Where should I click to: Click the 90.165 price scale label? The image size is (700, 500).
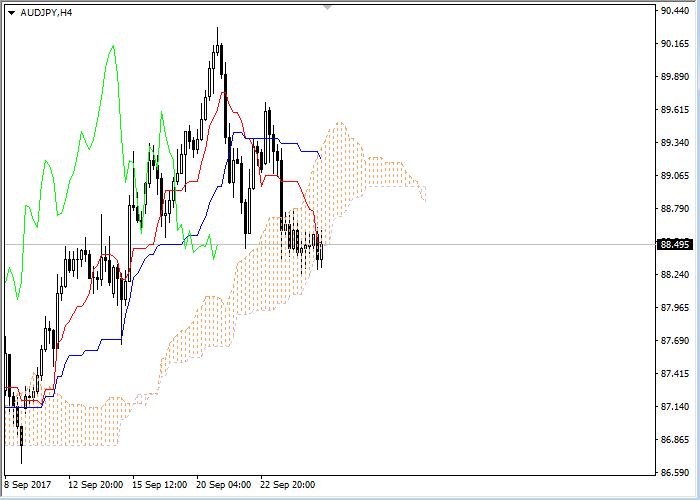675,44
